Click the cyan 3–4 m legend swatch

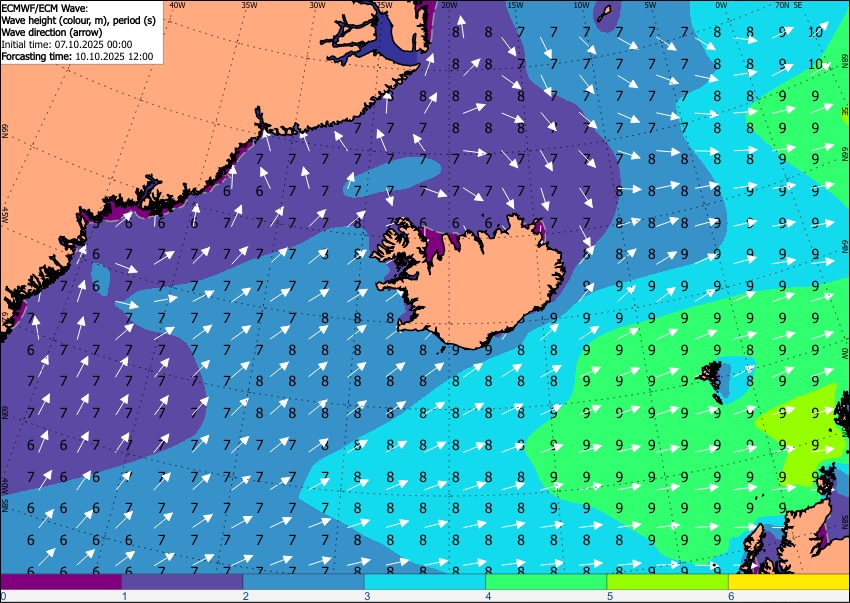[x=425, y=582]
